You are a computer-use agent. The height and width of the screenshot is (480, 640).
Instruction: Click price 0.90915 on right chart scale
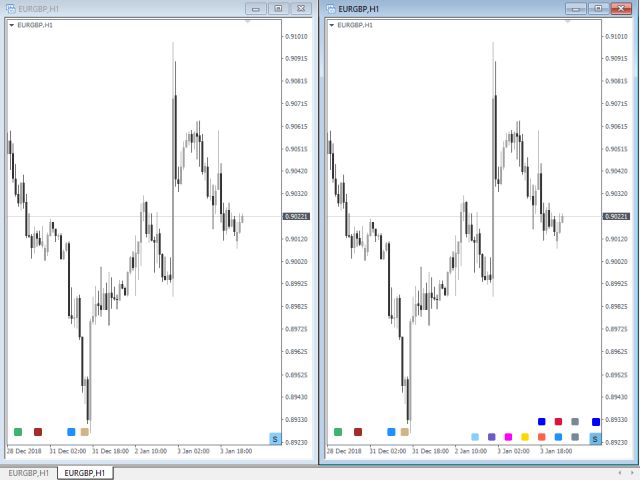616,59
